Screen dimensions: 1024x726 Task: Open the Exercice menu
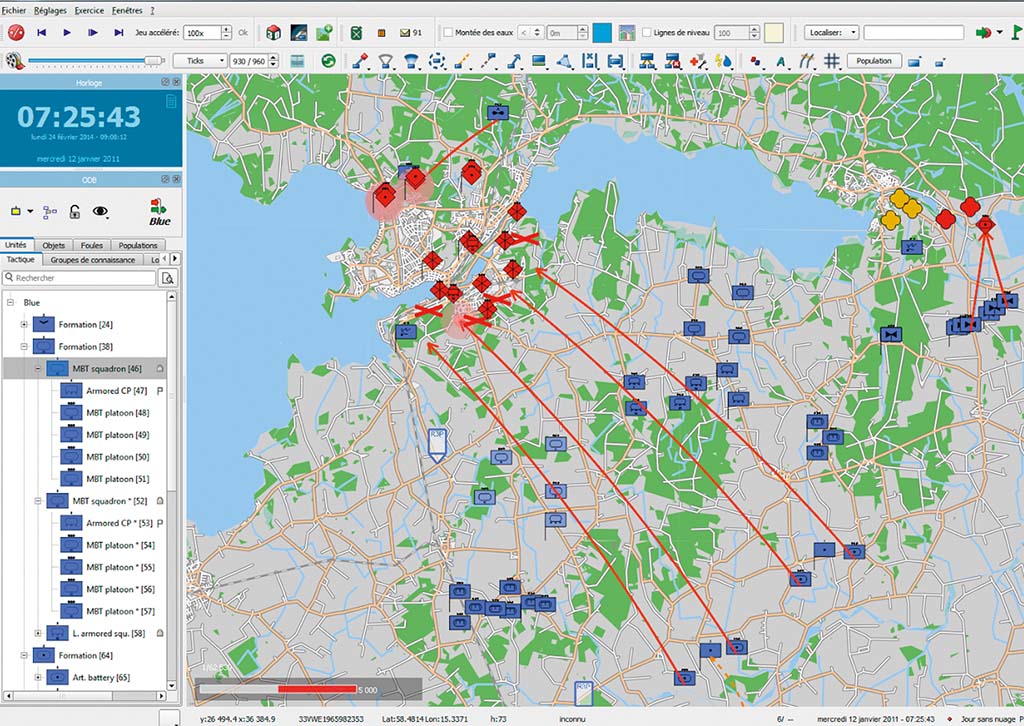[88, 10]
